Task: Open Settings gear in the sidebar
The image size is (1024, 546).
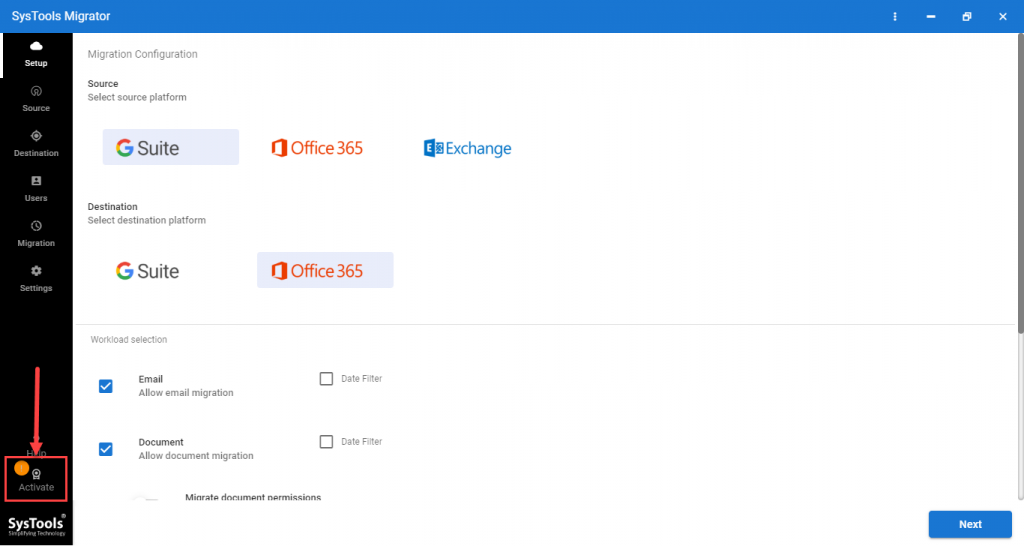Action: [x=36, y=272]
